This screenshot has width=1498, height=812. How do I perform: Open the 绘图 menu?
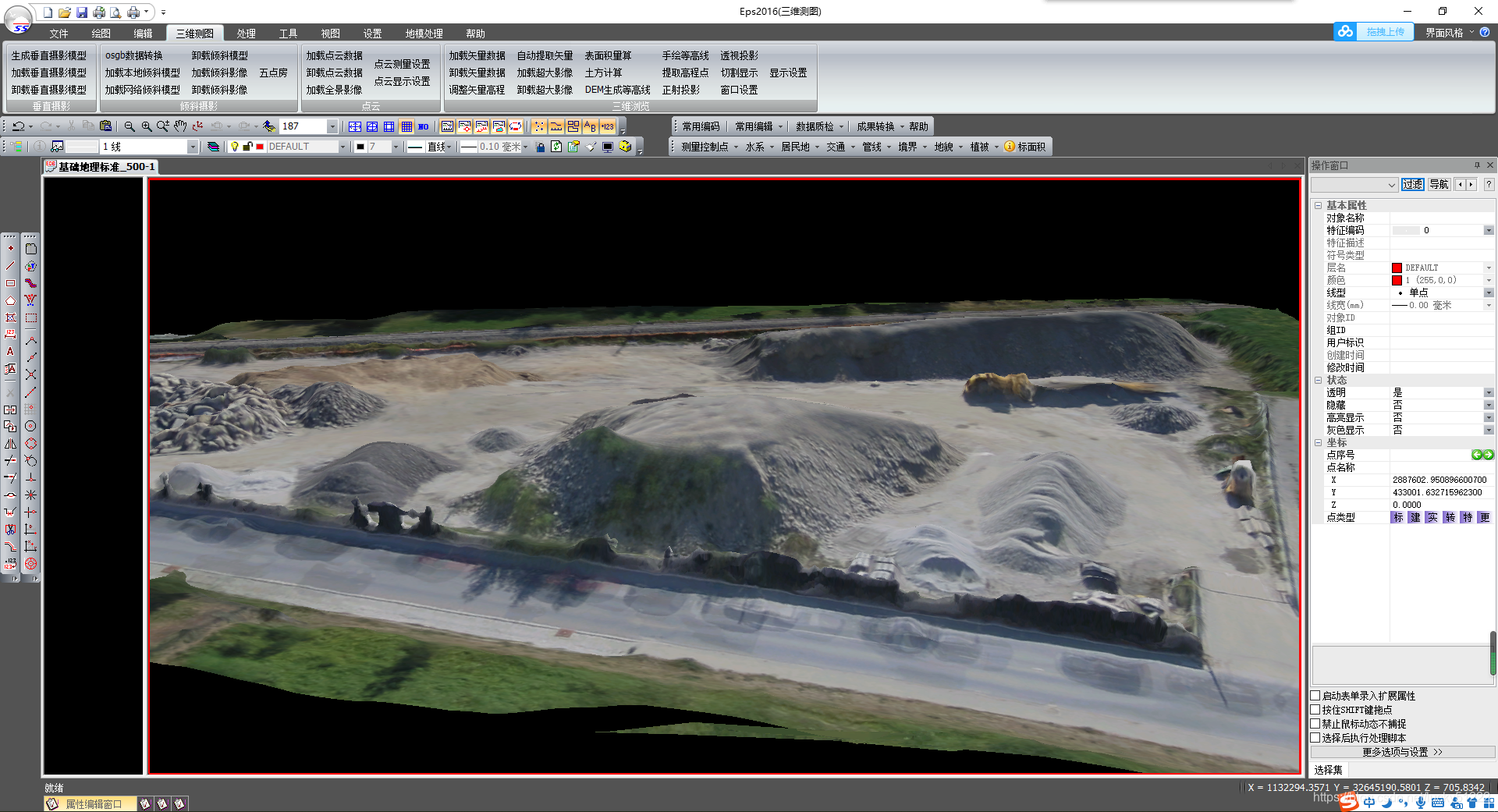(x=101, y=34)
